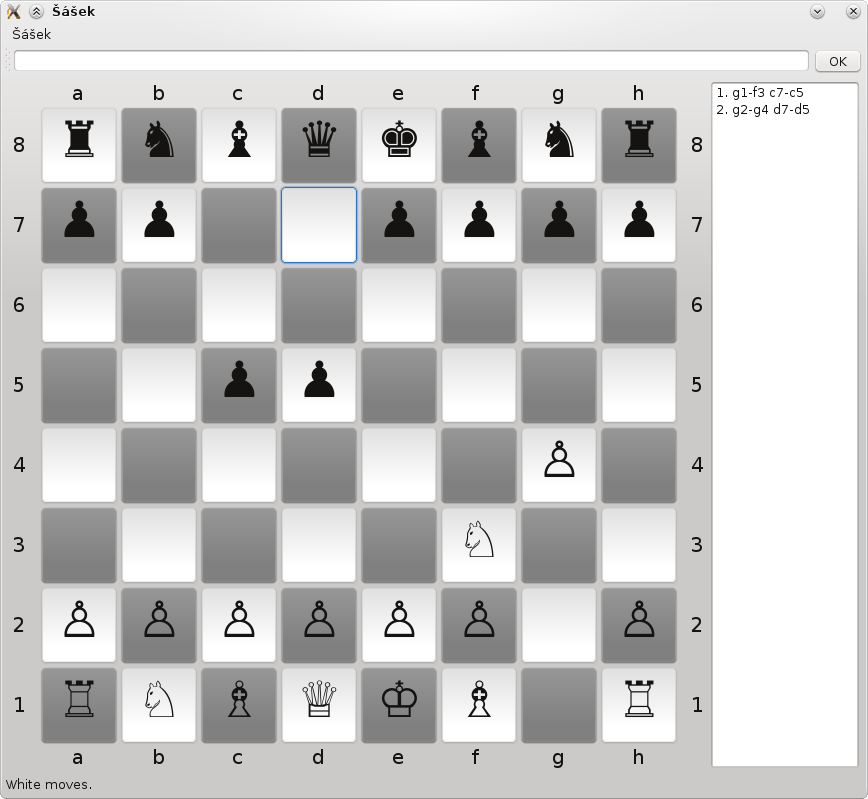This screenshot has height=799, width=868.
Task: Open the window menu icon in title bar
Action: click(13, 12)
